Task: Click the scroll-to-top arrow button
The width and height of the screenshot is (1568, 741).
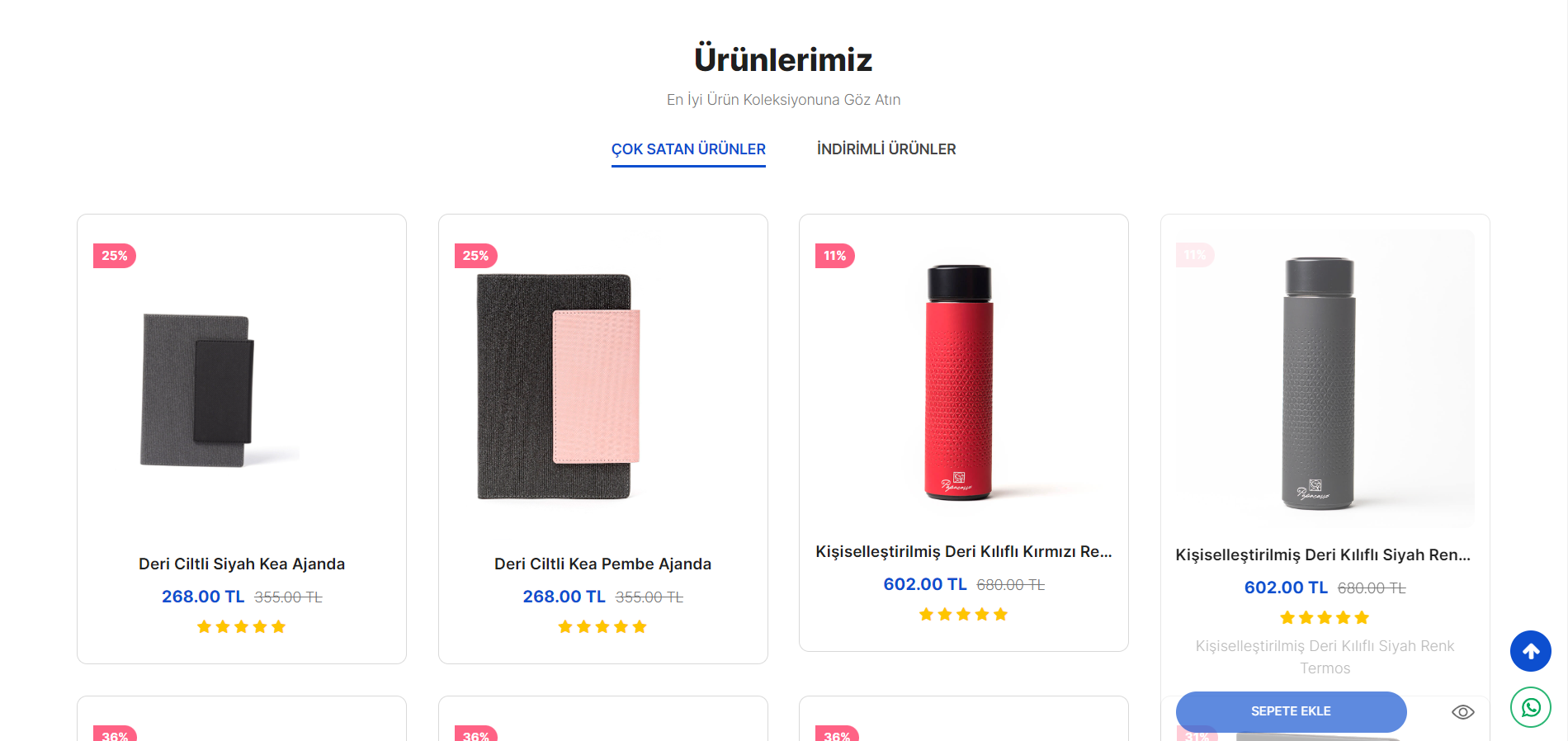Action: (1530, 651)
